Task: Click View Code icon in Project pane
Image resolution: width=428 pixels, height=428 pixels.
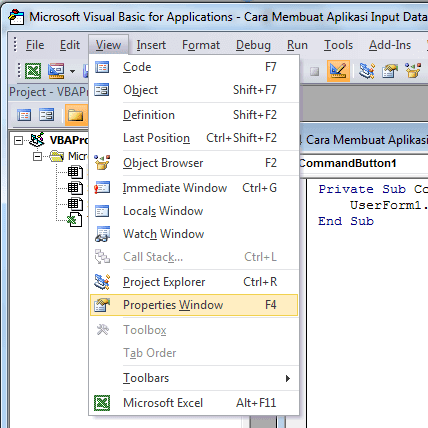Action: (x=24, y=115)
